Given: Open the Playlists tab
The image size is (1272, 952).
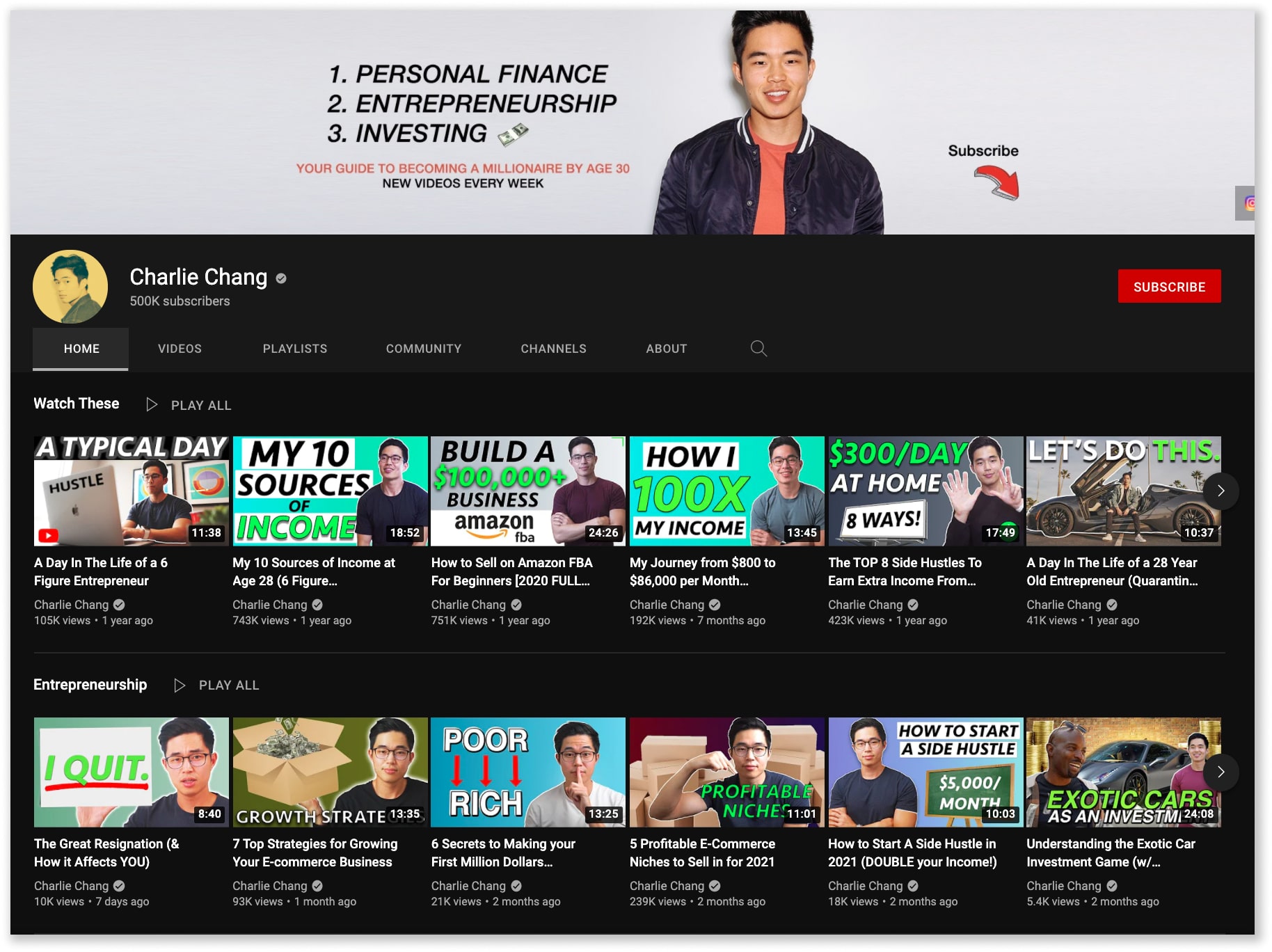Looking at the screenshot, I should coord(295,349).
